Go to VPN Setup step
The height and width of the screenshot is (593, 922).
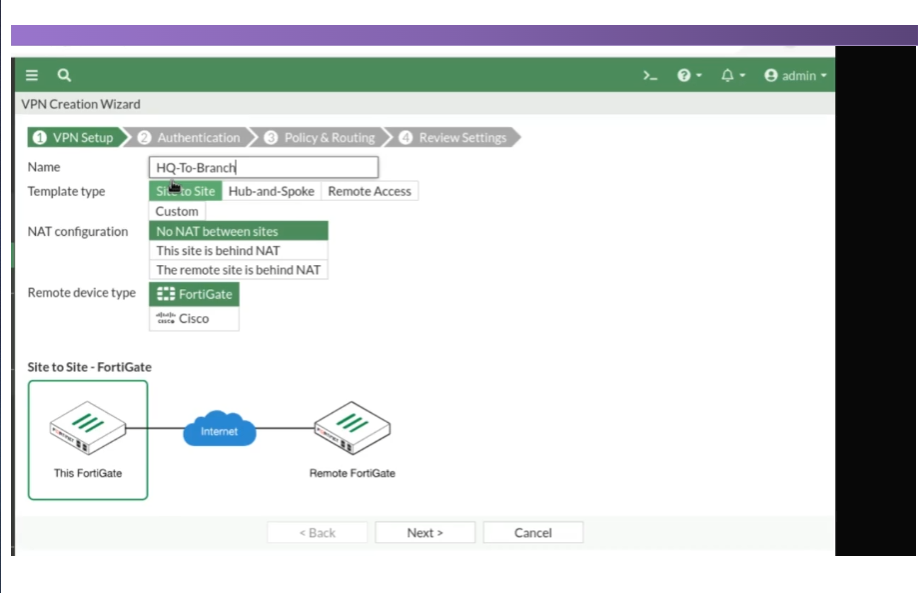click(76, 138)
